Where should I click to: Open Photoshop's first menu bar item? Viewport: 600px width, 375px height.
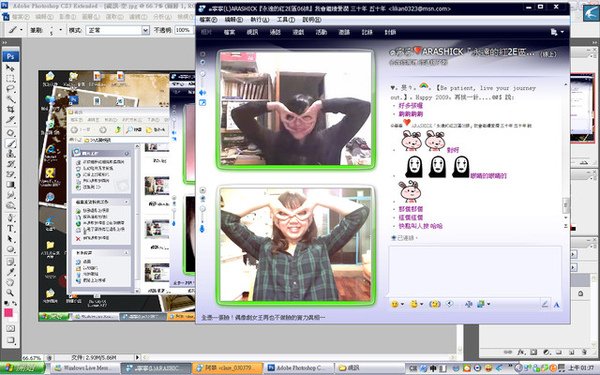(20, 17)
